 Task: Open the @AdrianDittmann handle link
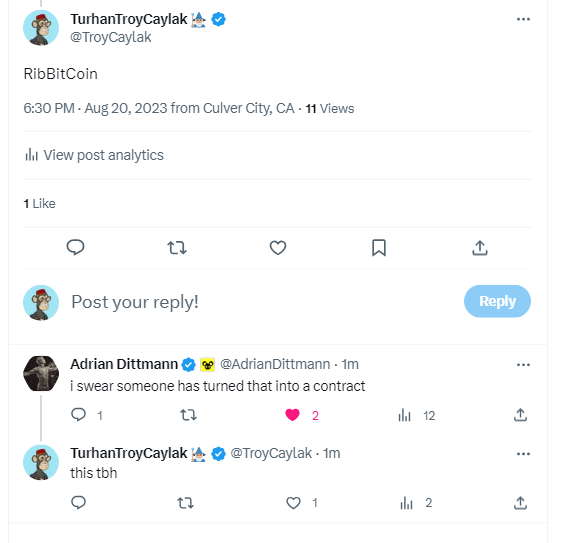(x=275, y=364)
